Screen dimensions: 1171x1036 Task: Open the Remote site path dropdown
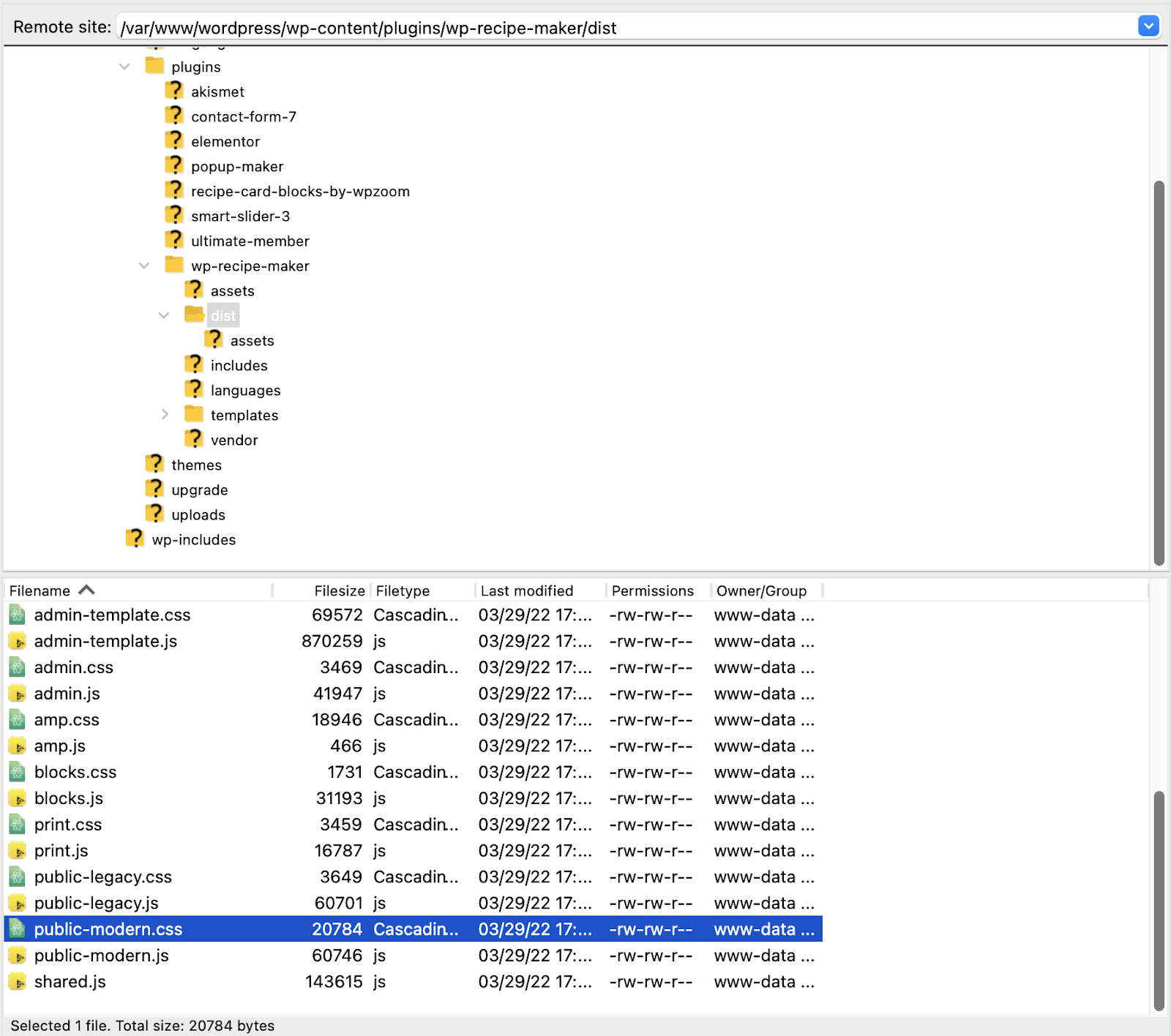point(1148,26)
